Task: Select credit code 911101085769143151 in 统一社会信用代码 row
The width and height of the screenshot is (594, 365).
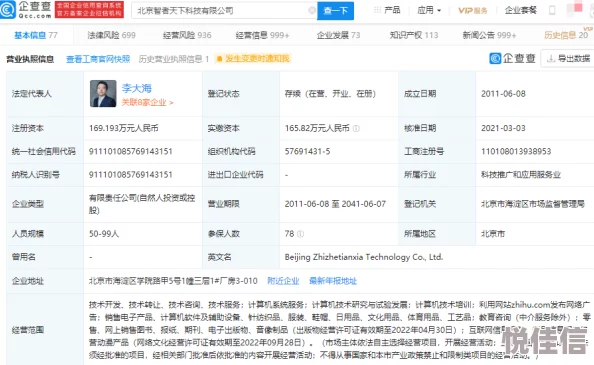Action: point(131,151)
